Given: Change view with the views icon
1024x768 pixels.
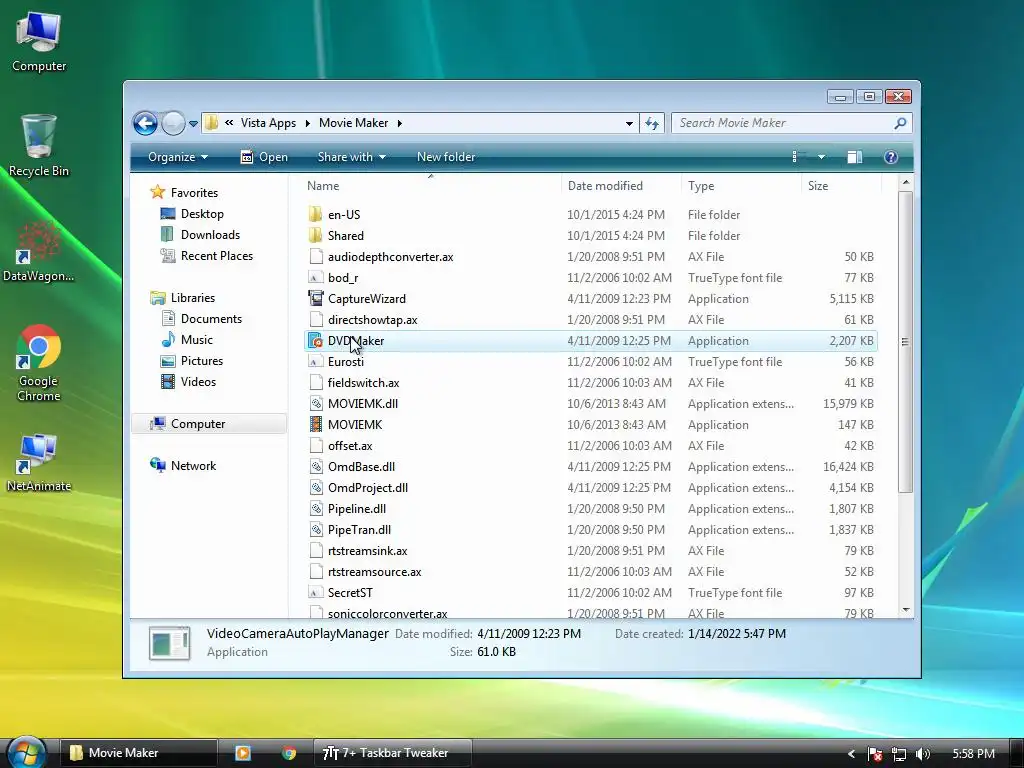Looking at the screenshot, I should 797,157.
